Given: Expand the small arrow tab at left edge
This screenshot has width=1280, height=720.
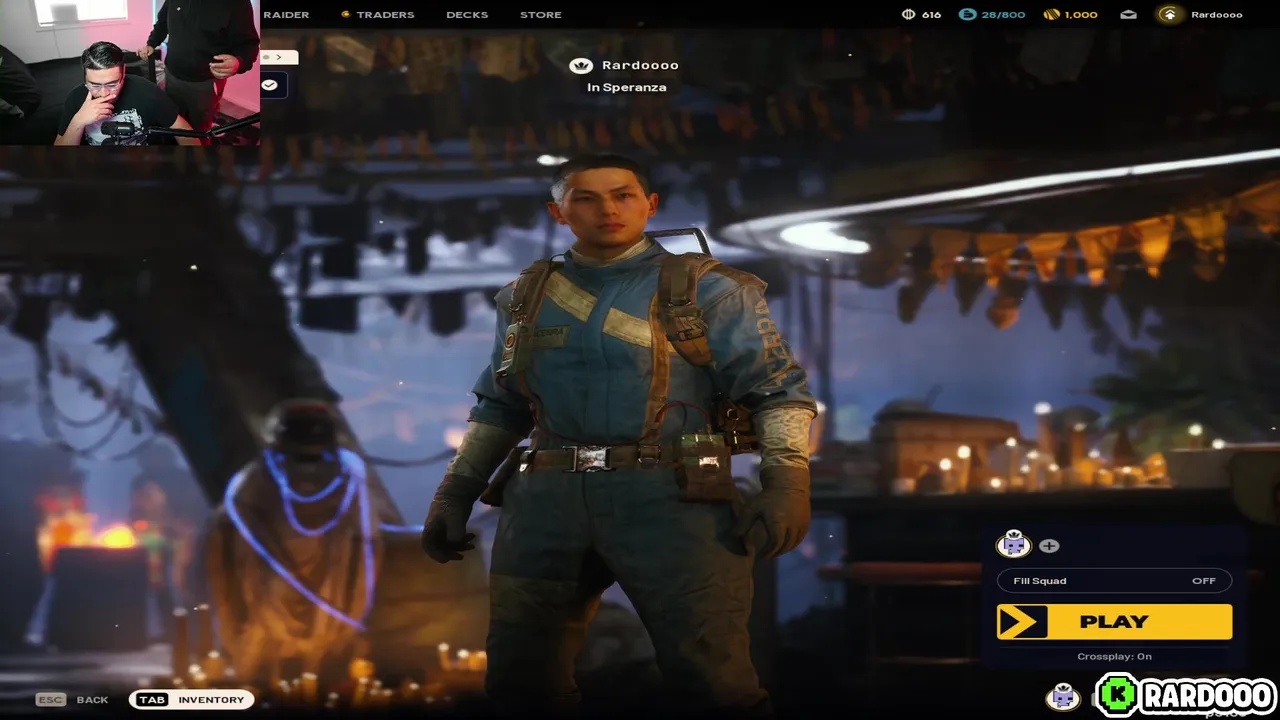Looking at the screenshot, I should point(279,58).
